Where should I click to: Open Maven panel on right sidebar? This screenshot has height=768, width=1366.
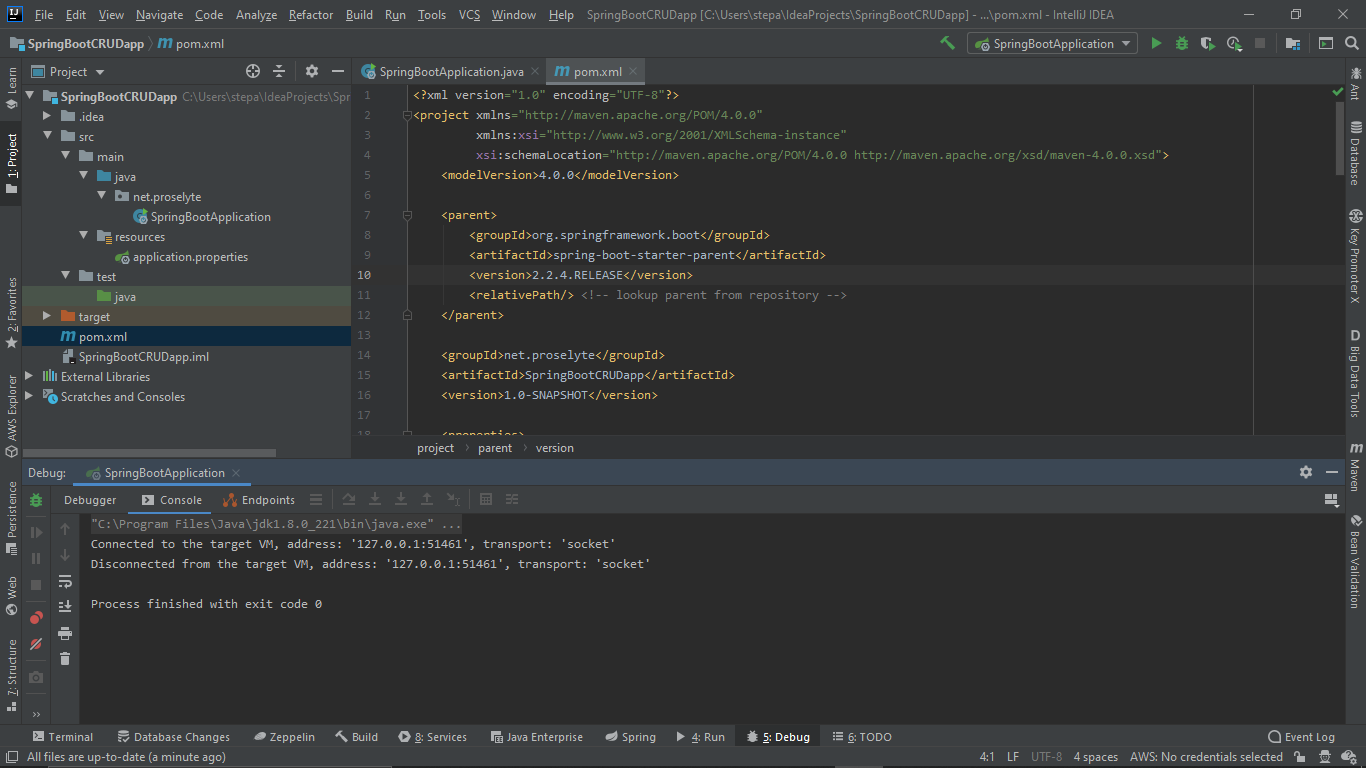coord(1356,467)
